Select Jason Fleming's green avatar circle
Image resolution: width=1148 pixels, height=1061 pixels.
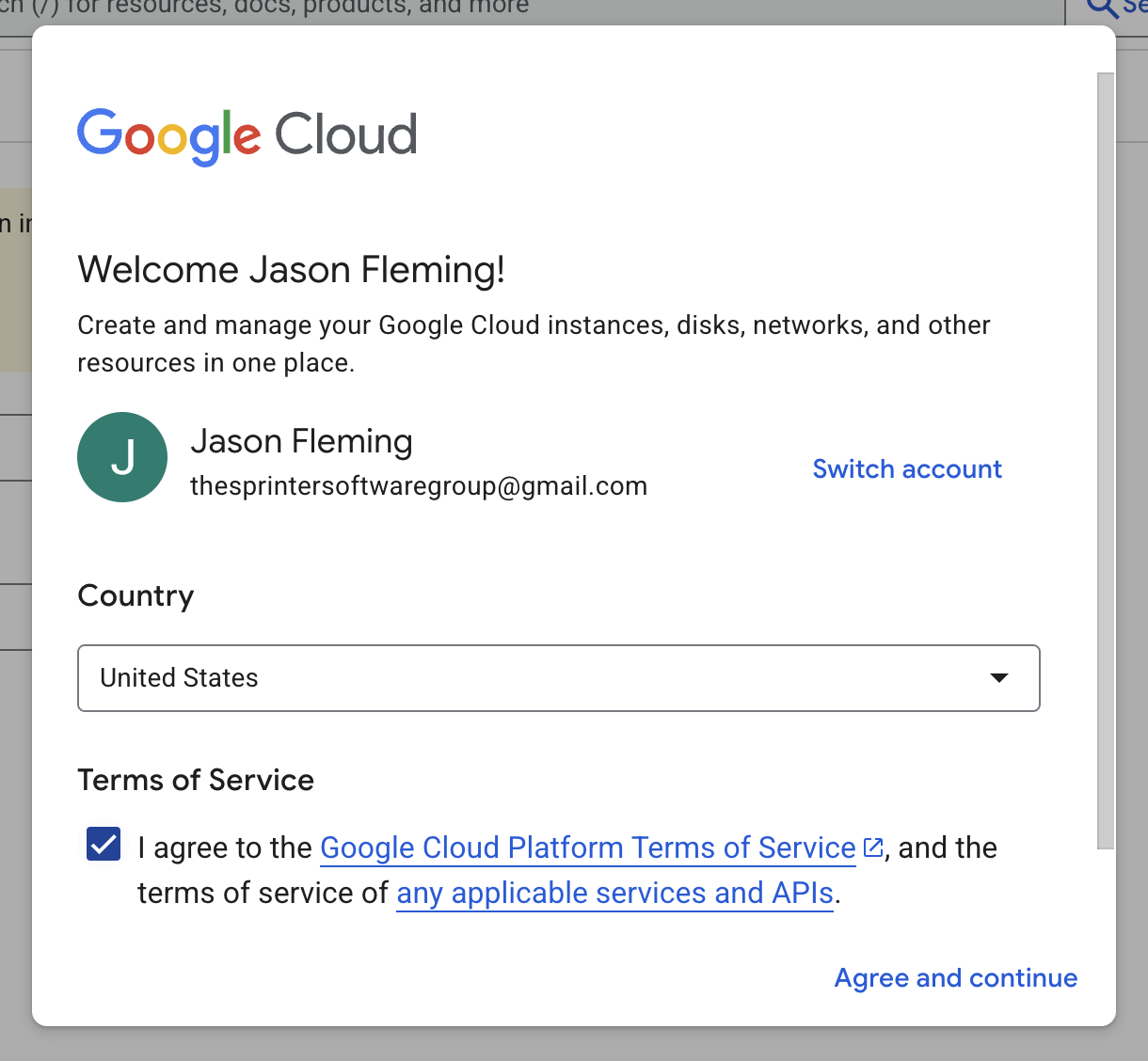point(122,457)
